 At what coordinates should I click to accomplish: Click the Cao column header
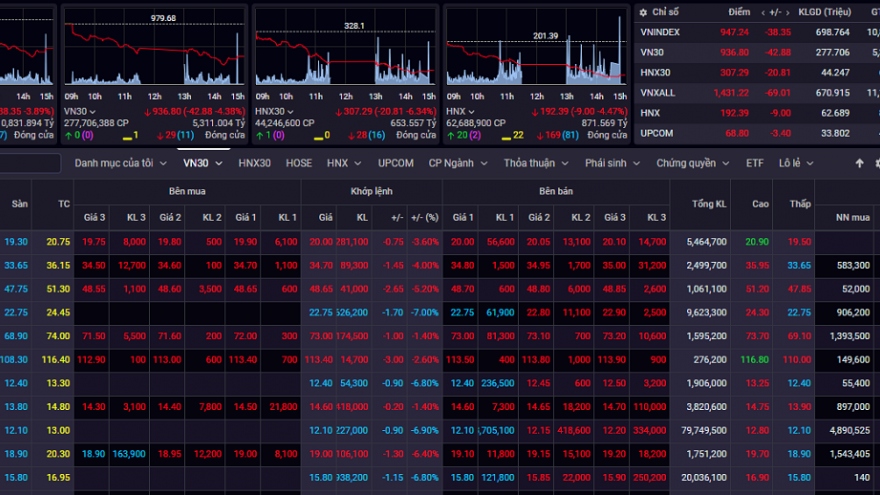tap(760, 203)
